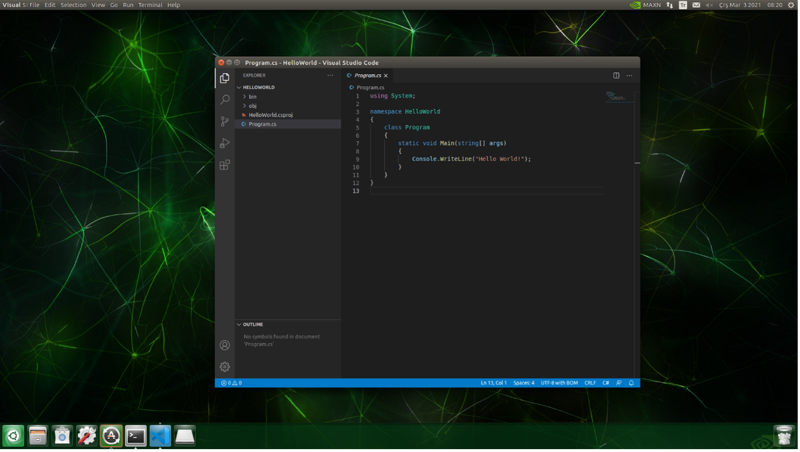Viewport: 800px width, 452px height.
Task: Click line number 9 in gutter
Action: pyautogui.click(x=358, y=160)
